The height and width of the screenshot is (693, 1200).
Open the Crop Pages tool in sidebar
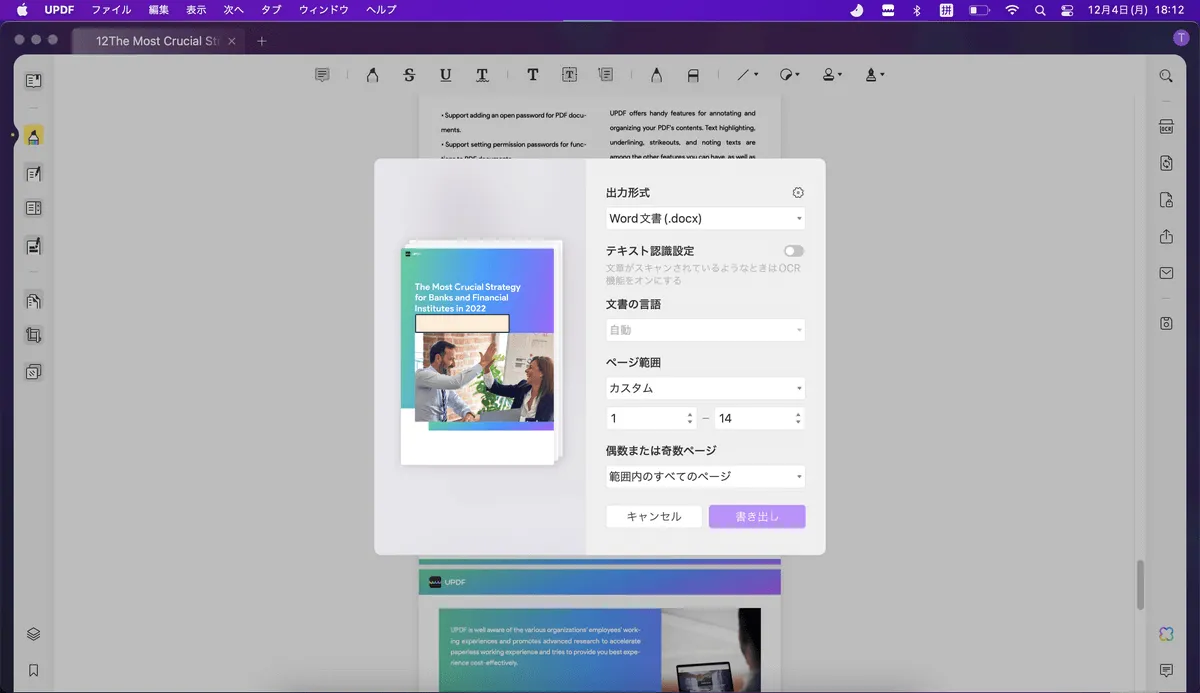click(x=33, y=336)
